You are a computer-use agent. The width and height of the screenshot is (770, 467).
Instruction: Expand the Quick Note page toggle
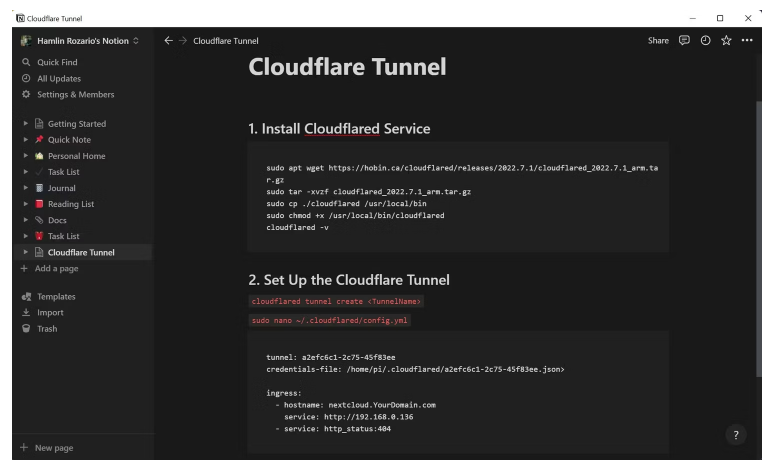click(26, 139)
